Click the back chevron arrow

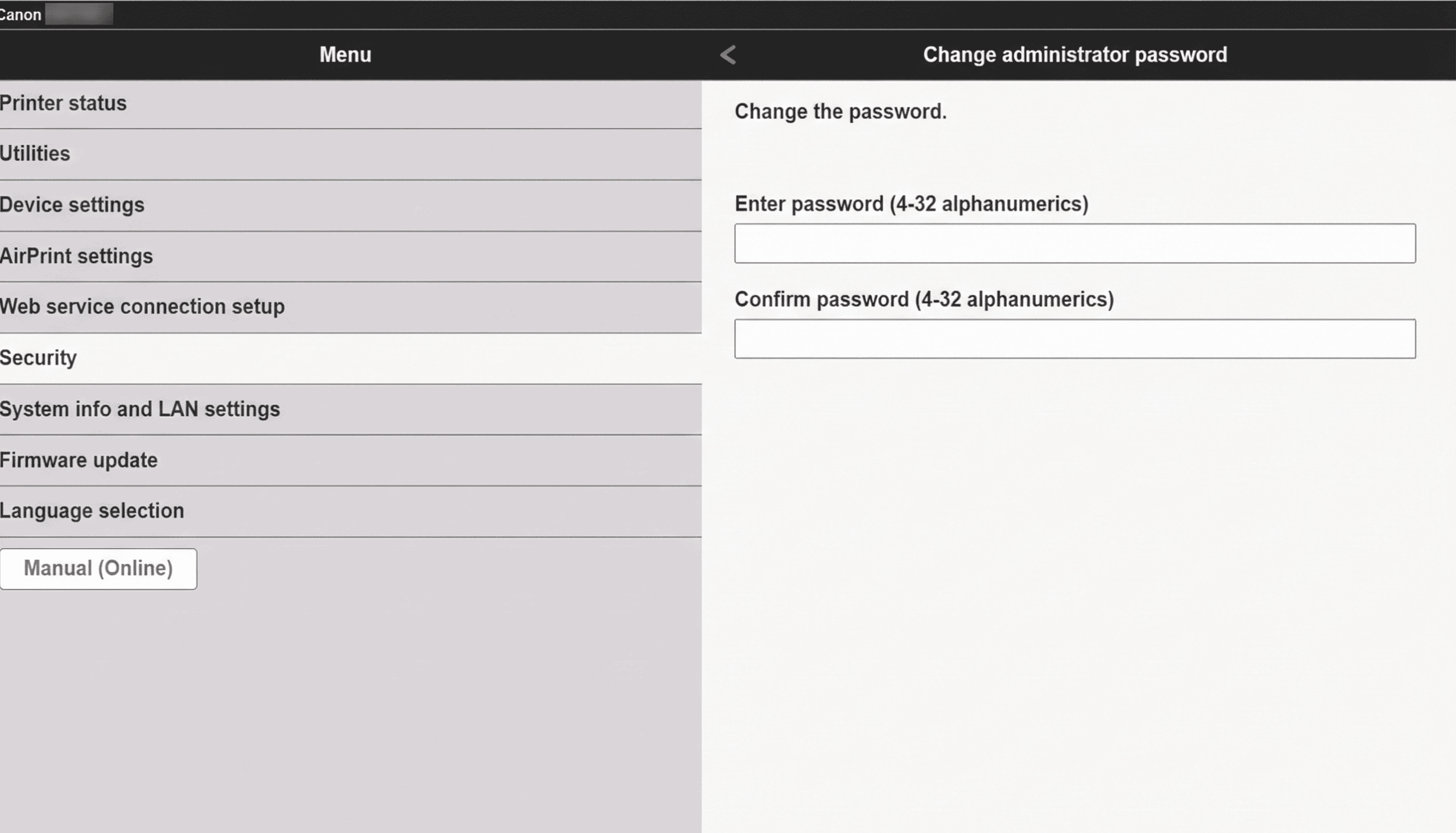pyautogui.click(x=727, y=55)
